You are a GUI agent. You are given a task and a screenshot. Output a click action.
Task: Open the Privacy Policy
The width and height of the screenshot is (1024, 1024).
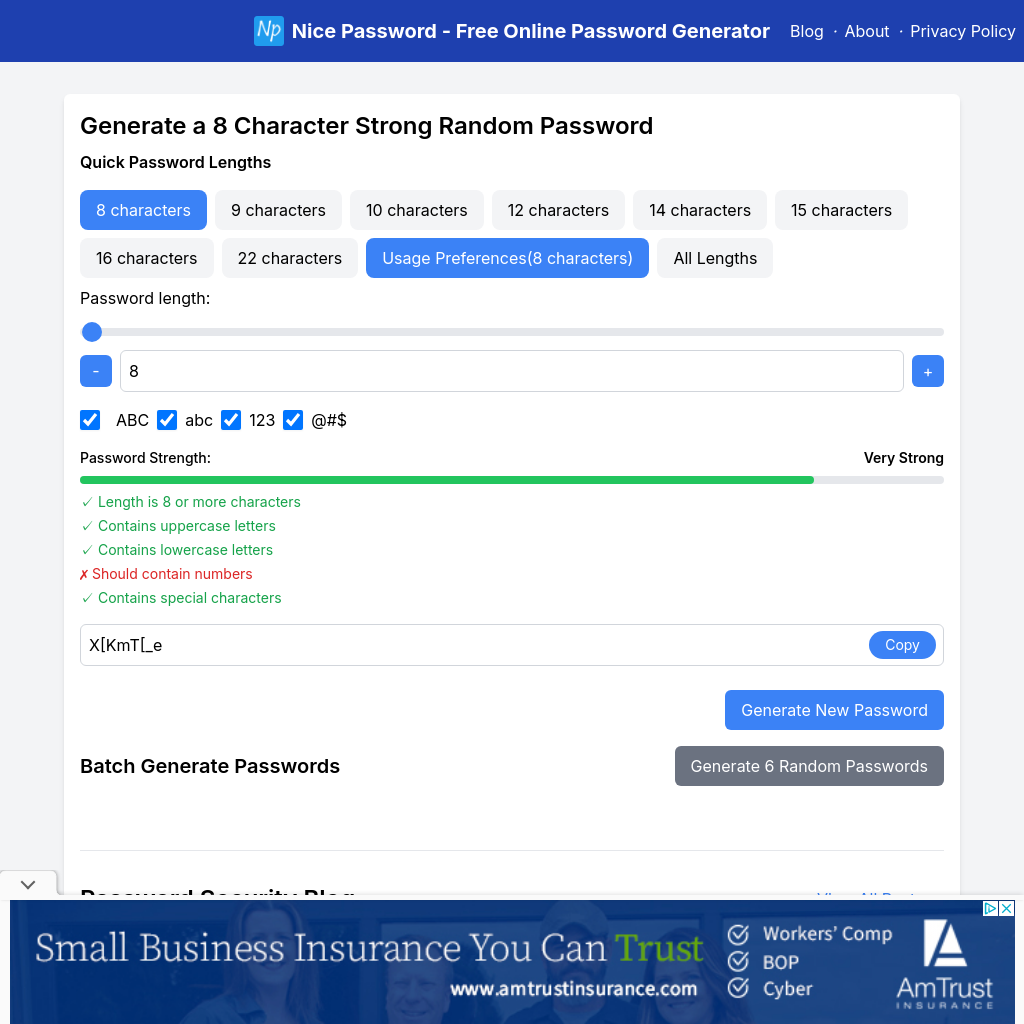click(962, 31)
